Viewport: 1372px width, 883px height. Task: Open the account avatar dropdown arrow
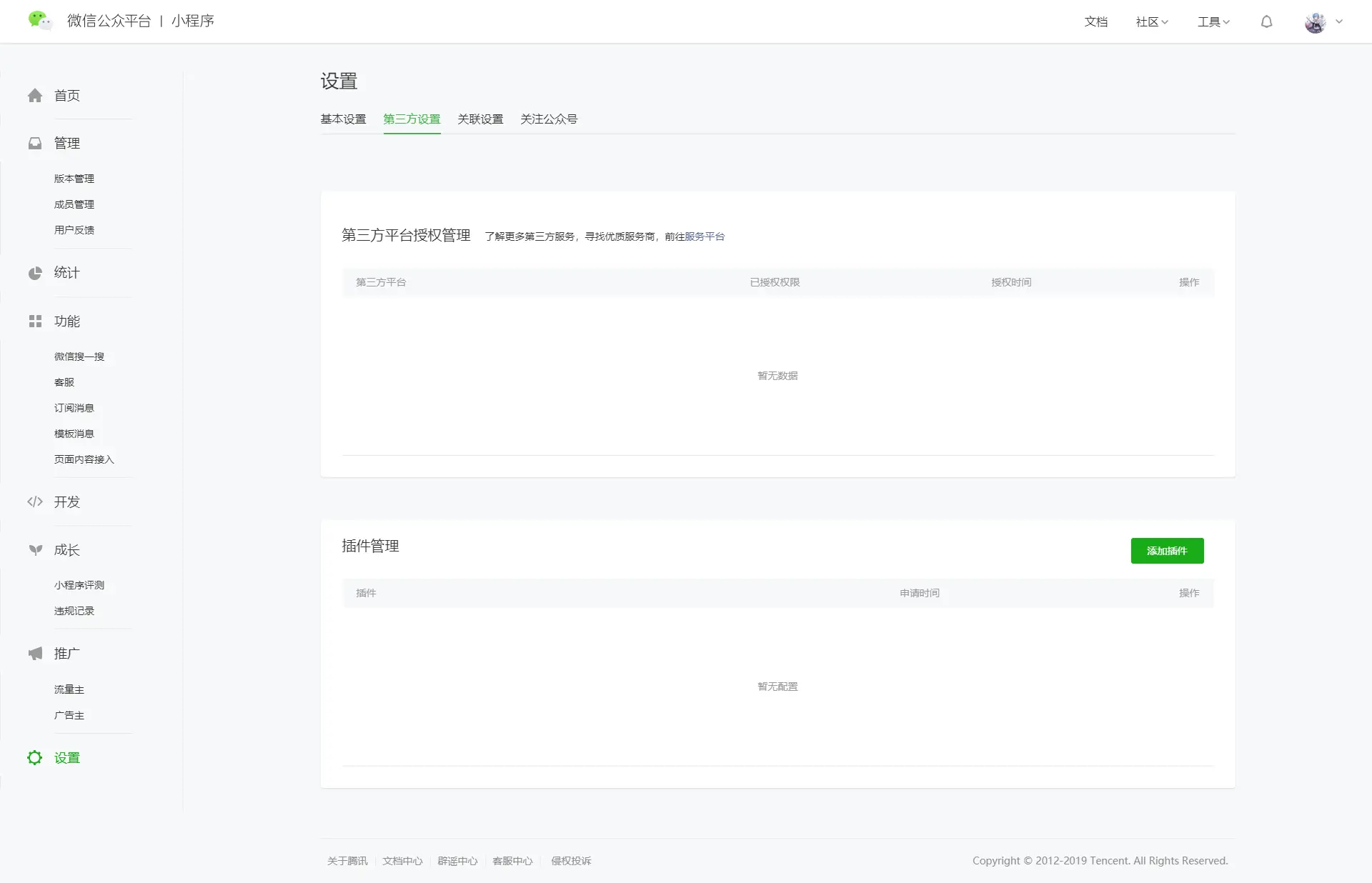pyautogui.click(x=1339, y=22)
